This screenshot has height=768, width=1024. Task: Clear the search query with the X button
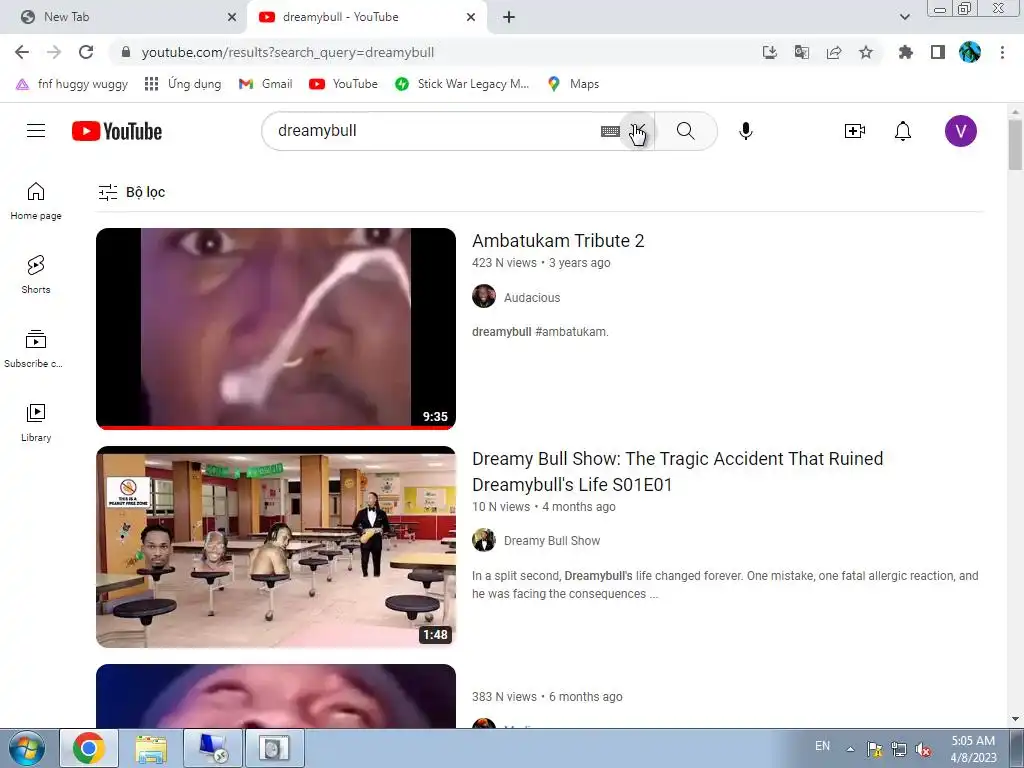pos(637,131)
